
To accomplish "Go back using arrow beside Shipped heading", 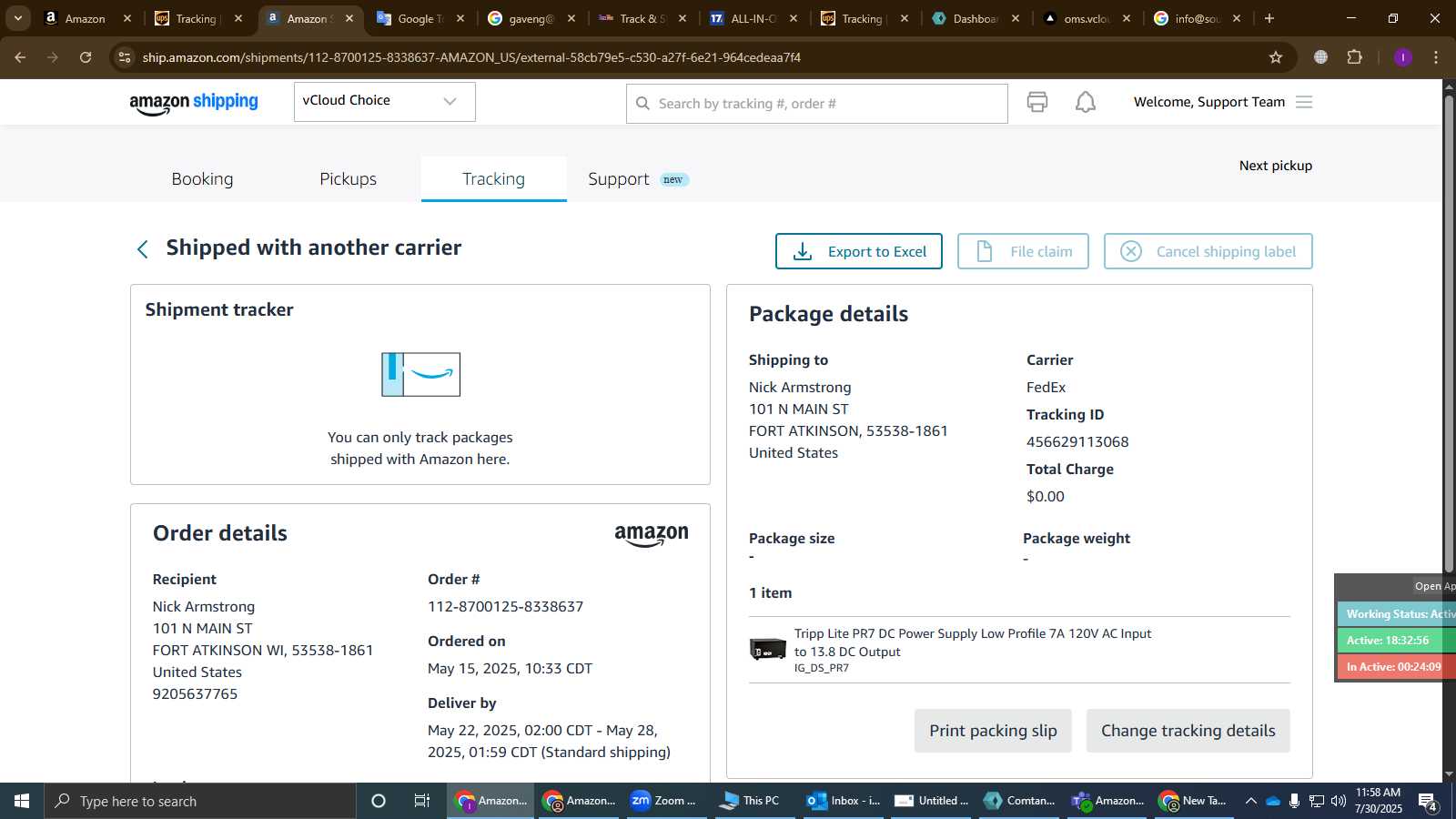I will click(x=142, y=249).
